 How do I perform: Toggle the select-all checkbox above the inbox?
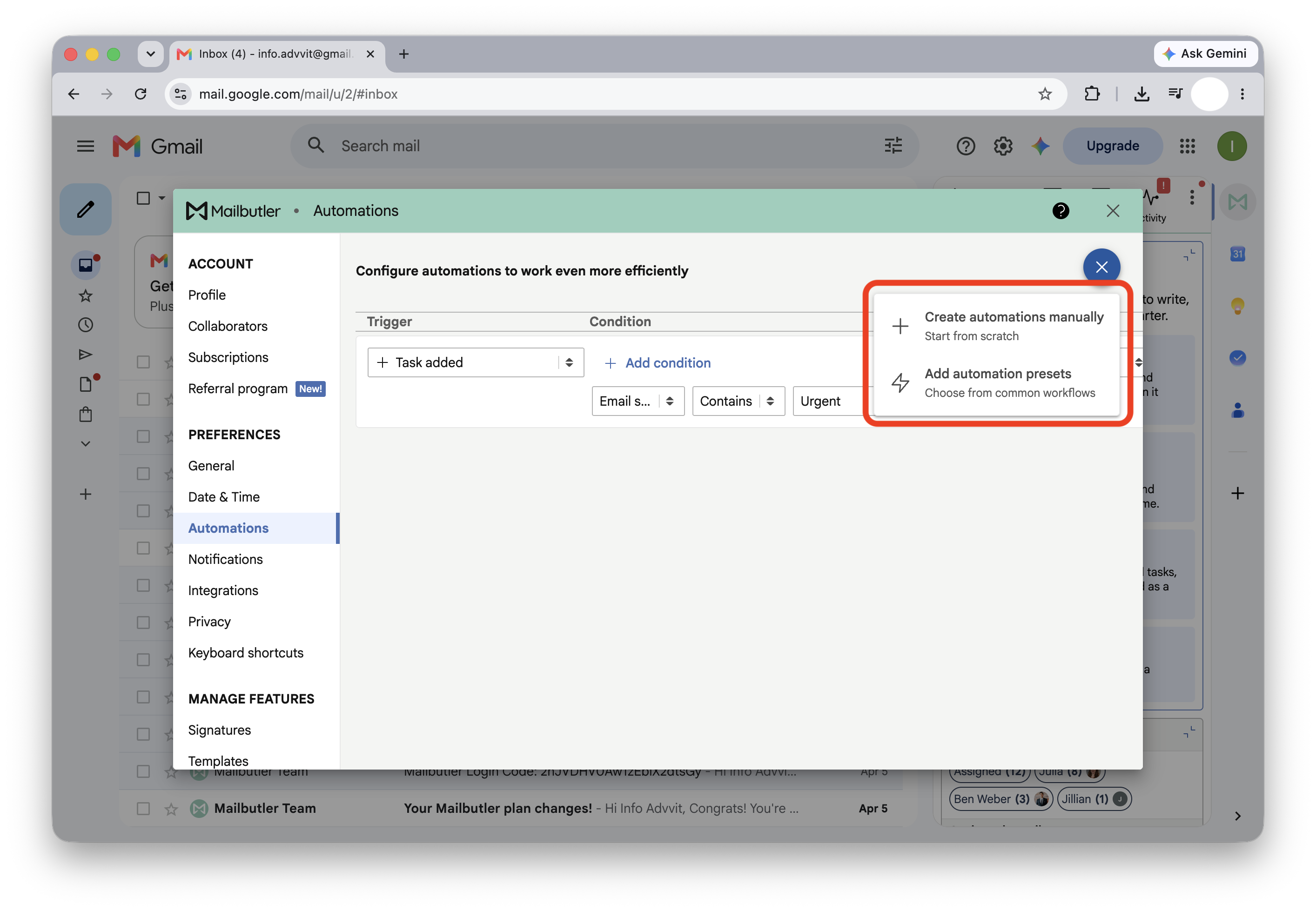(143, 198)
